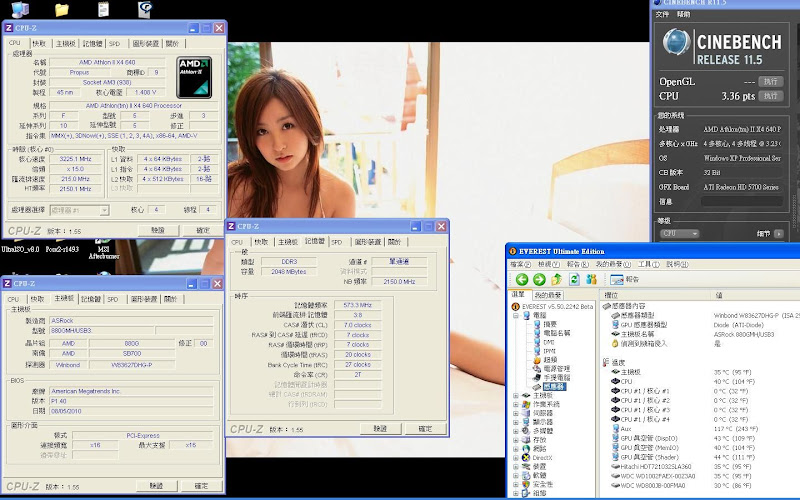Click the AMD Athlon II logo in CPU-Z
800x500 pixels.
tap(194, 77)
